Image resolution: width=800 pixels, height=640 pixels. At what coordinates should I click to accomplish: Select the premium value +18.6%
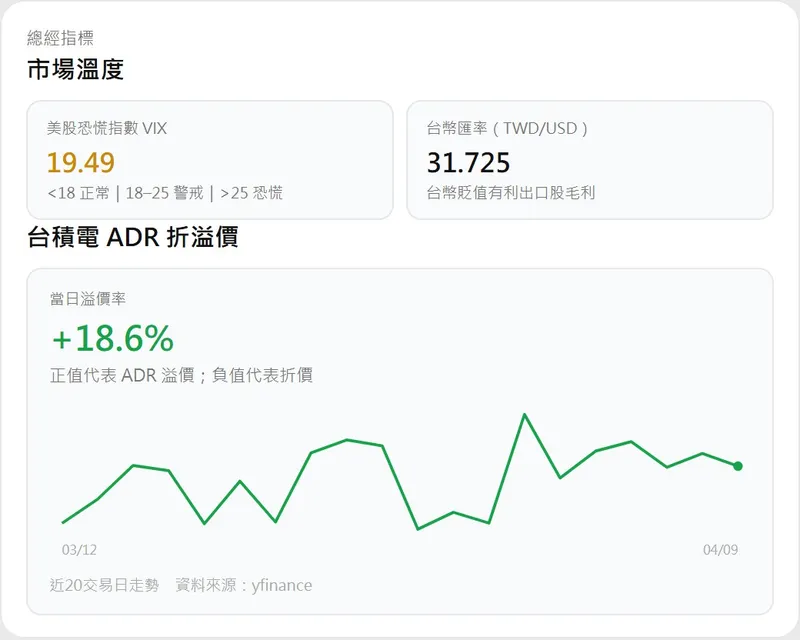point(113,338)
